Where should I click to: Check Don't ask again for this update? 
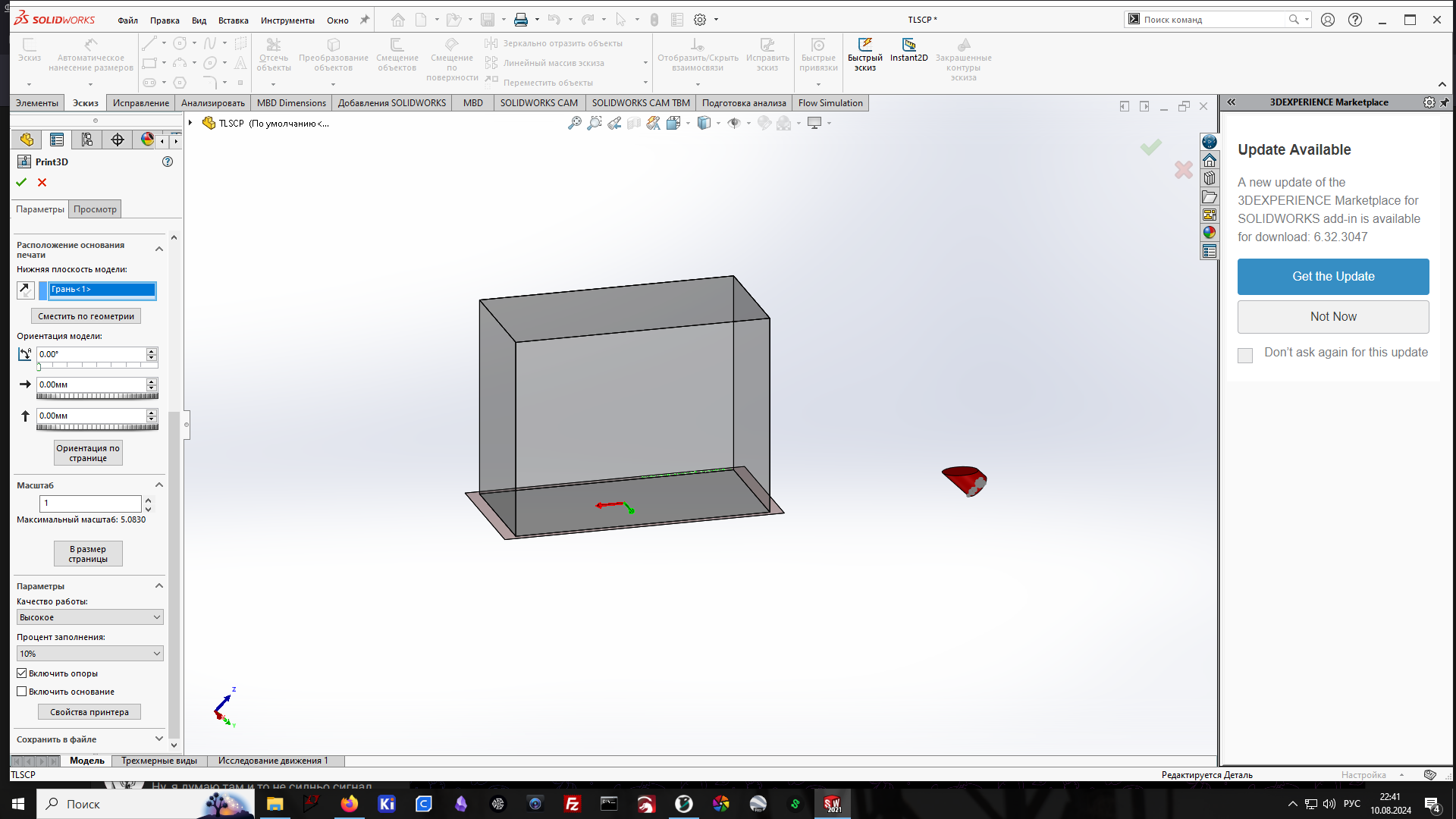[1245, 355]
